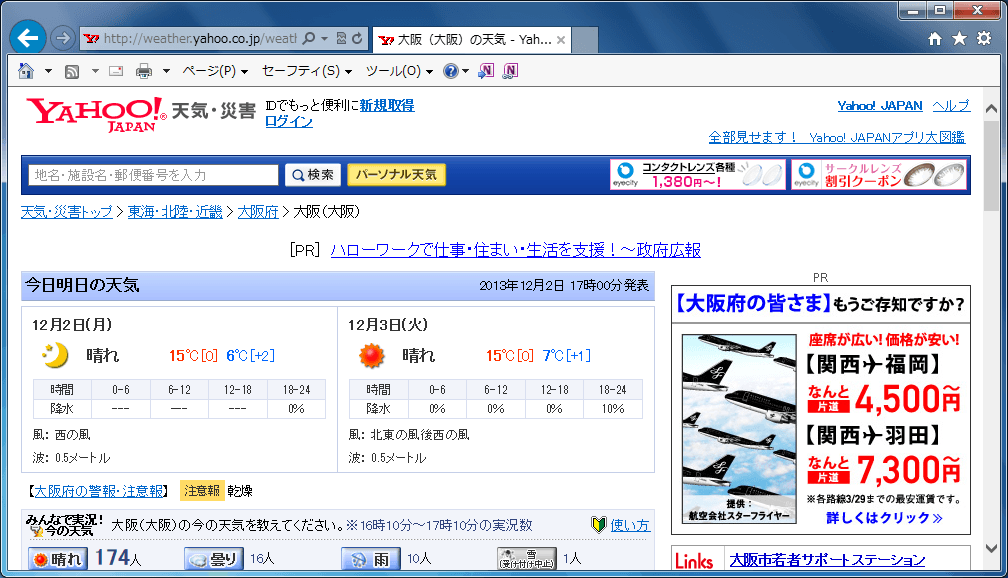Click the 曇り cloudy report button
The width and height of the screenshot is (1008, 578).
point(213,559)
